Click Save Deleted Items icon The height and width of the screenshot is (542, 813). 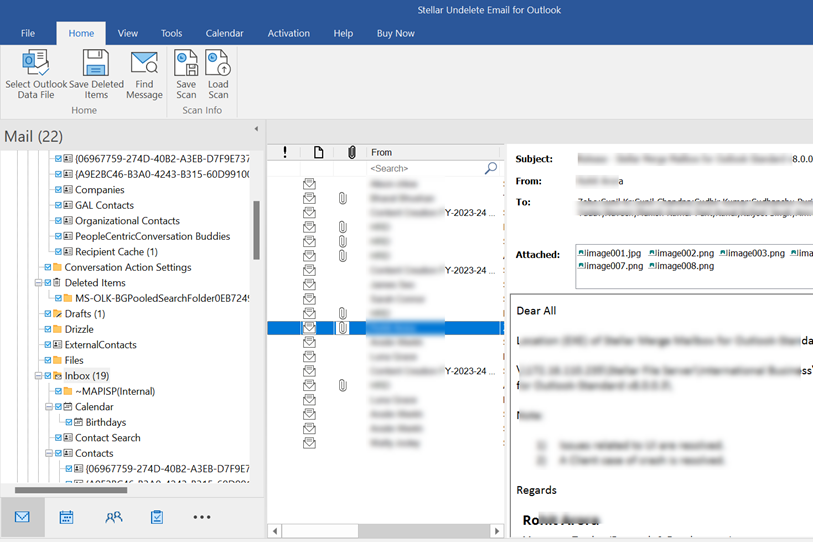[x=96, y=63]
